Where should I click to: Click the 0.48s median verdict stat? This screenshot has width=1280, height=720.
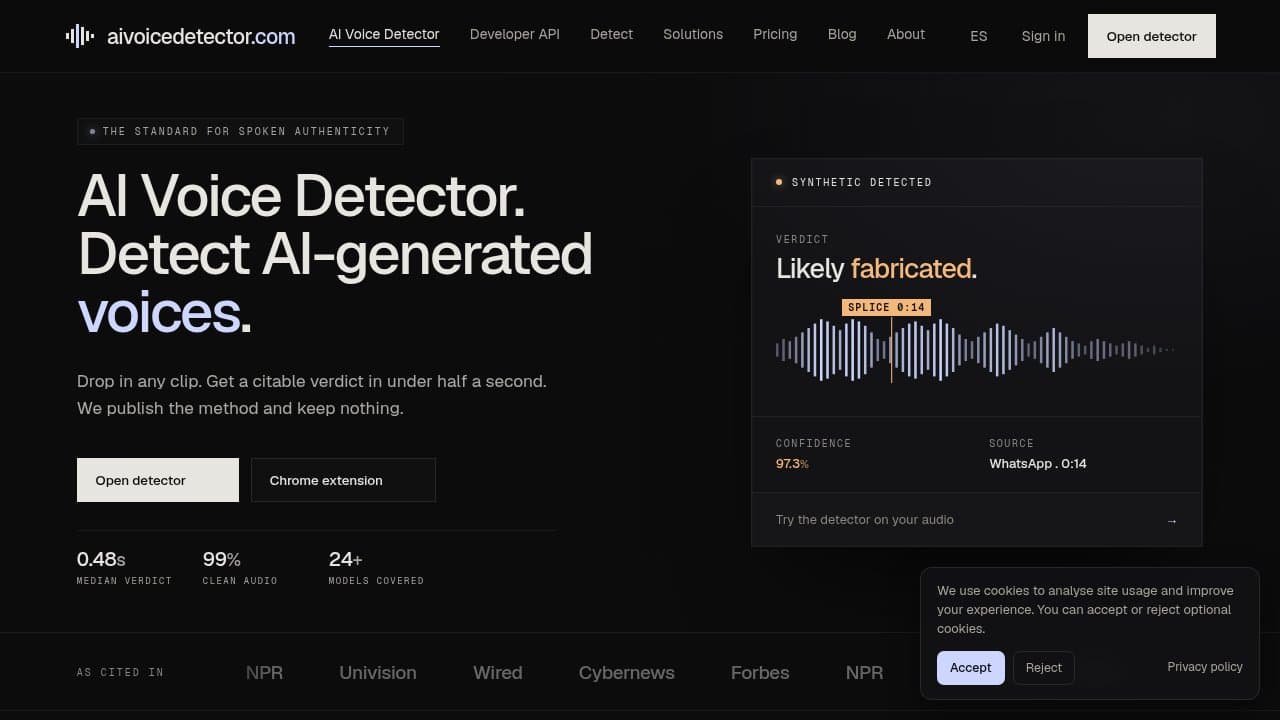[124, 567]
